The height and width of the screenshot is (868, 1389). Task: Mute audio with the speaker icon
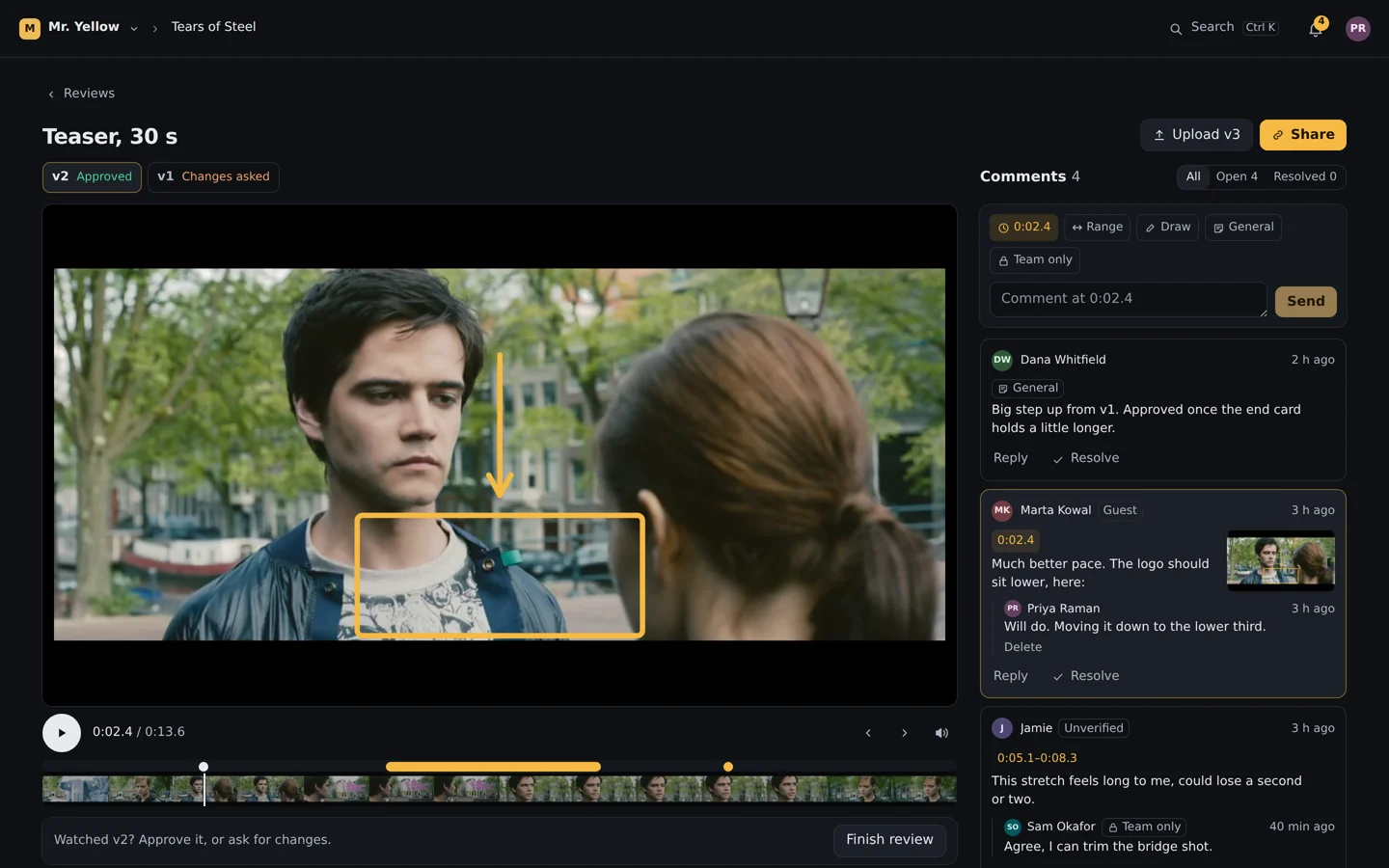pyautogui.click(x=941, y=733)
